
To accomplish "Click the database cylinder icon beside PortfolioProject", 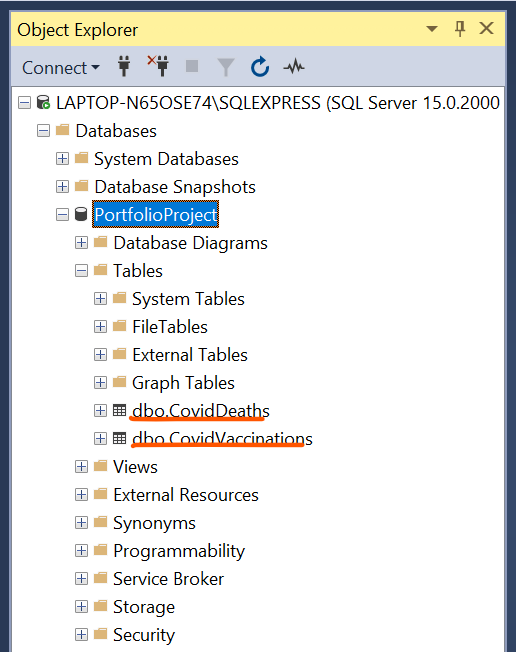I will click(x=81, y=214).
